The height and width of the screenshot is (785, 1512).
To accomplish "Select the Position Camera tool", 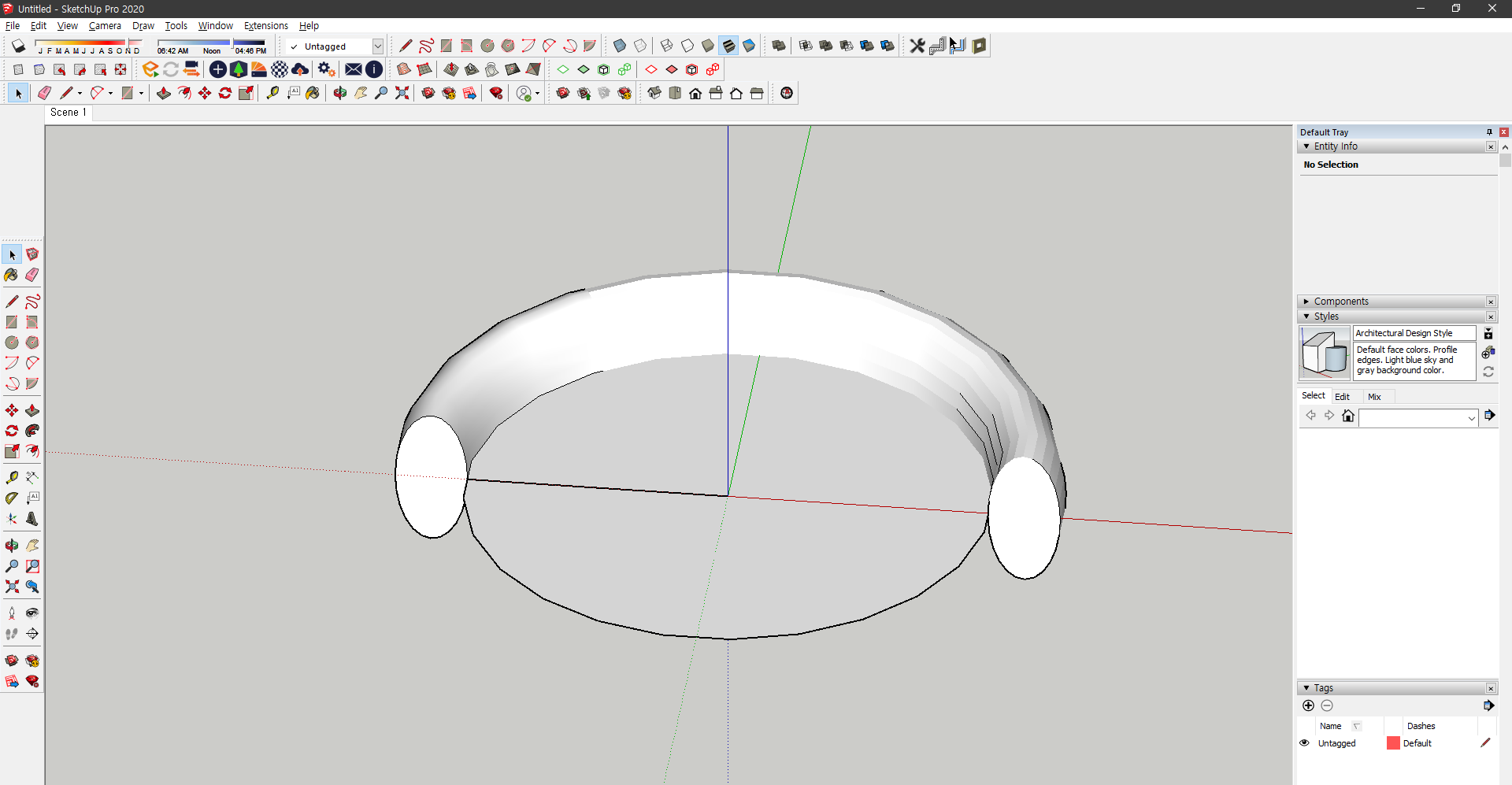I will click(12, 613).
